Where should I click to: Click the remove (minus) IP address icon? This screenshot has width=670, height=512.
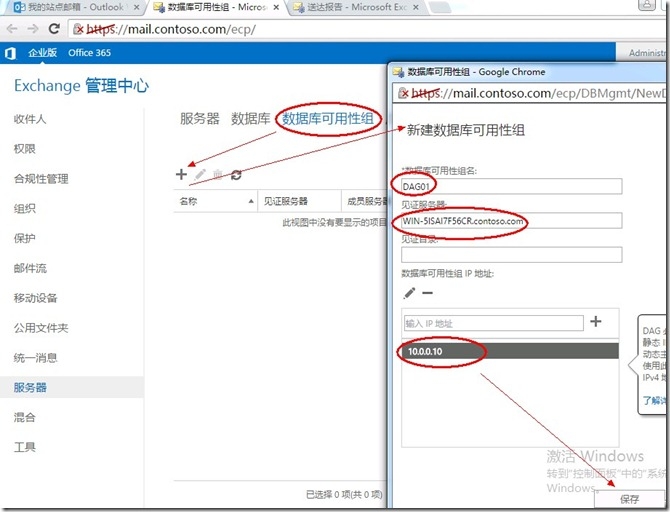tap(427, 293)
